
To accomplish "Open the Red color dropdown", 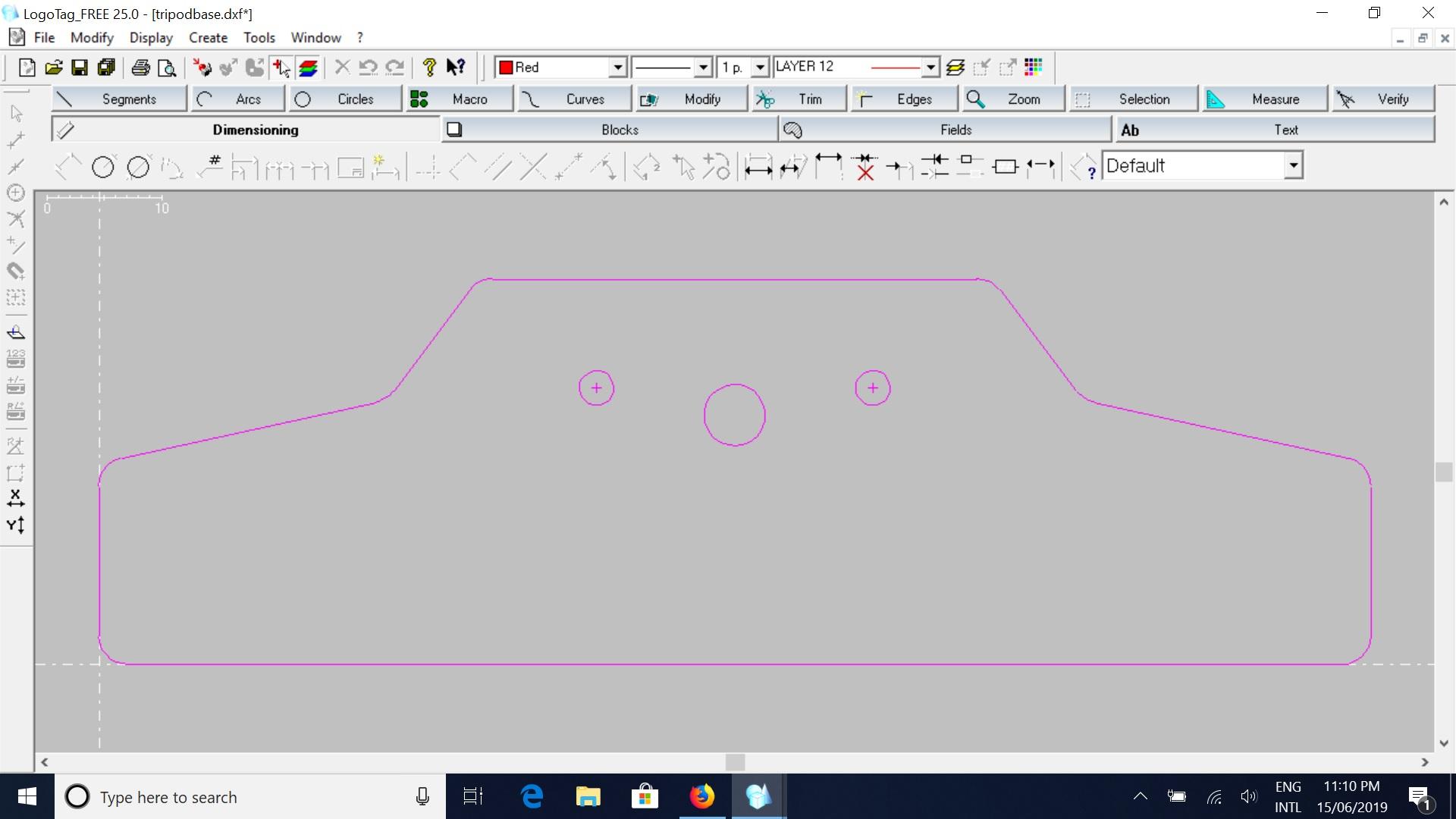I will pos(618,67).
